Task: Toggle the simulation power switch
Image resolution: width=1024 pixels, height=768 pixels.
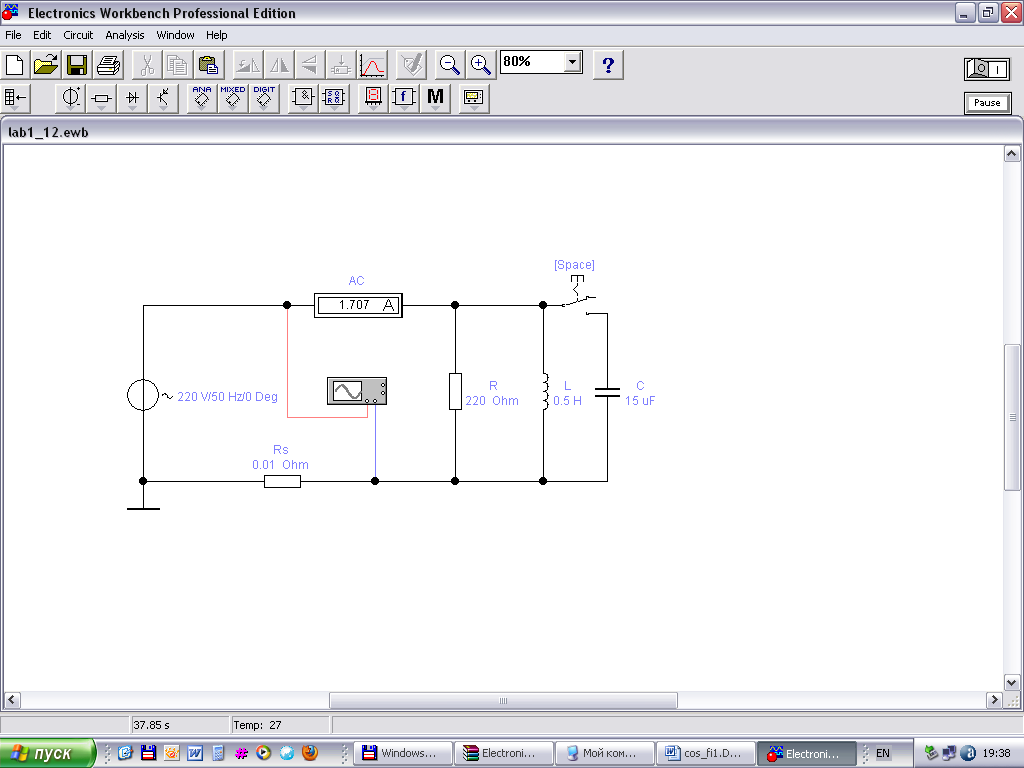Action: click(987, 69)
